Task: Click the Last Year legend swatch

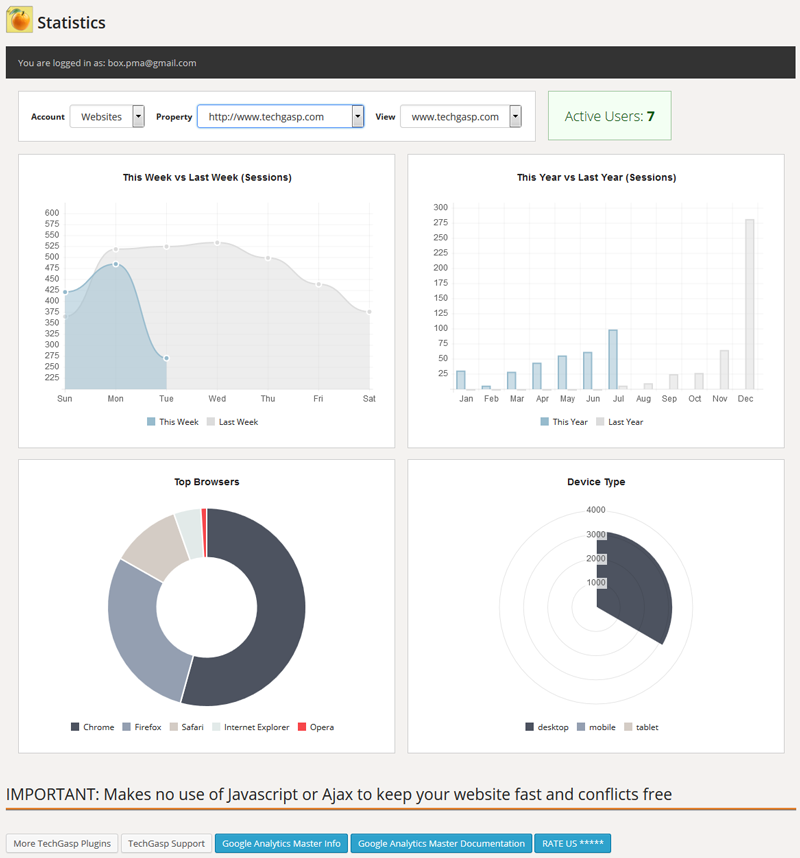Action: (x=600, y=422)
